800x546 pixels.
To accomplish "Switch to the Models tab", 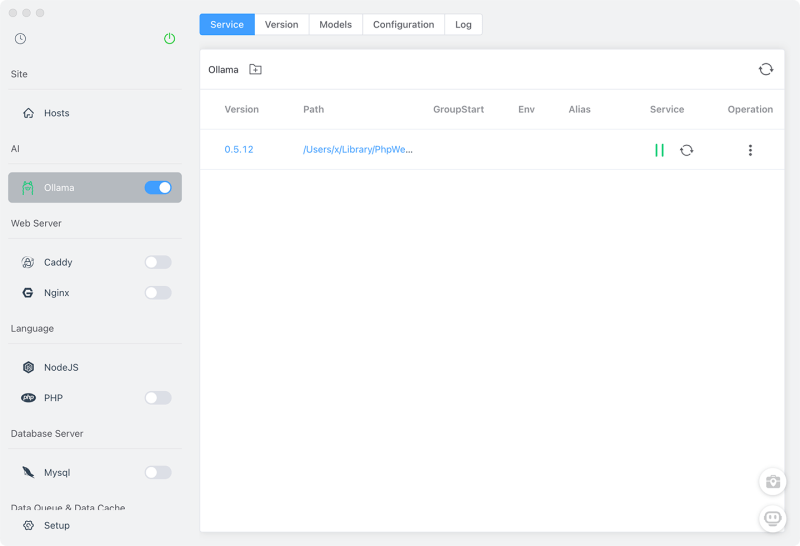I will [x=336, y=24].
